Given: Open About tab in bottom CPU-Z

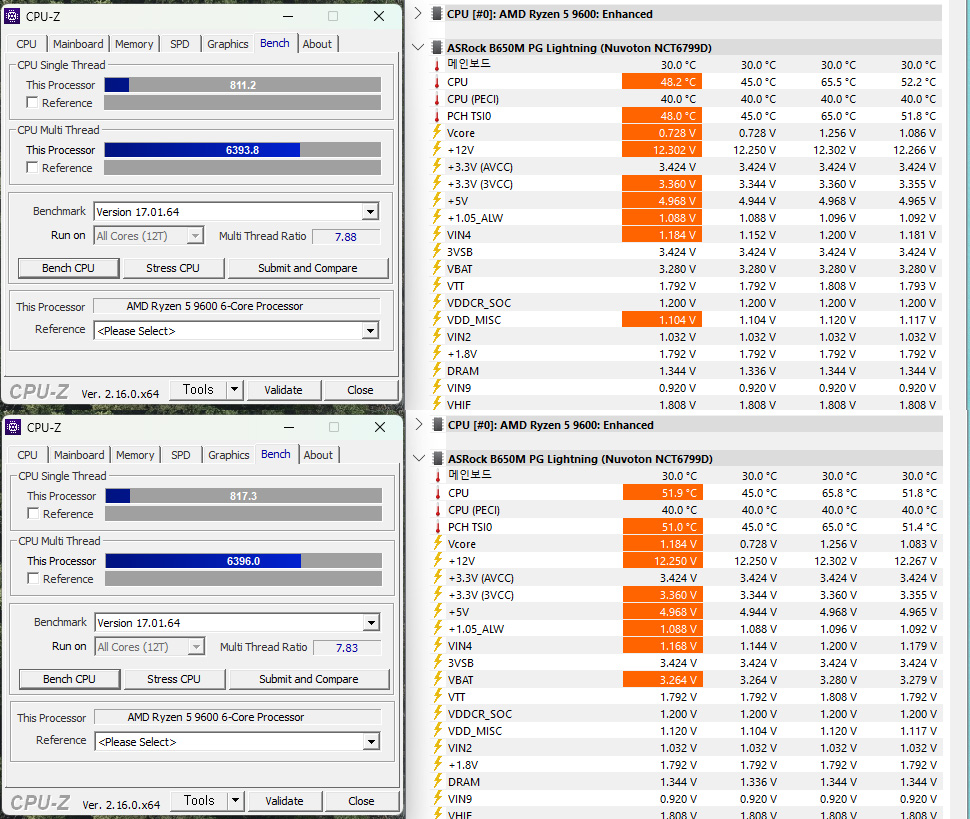Looking at the screenshot, I should tap(318, 455).
